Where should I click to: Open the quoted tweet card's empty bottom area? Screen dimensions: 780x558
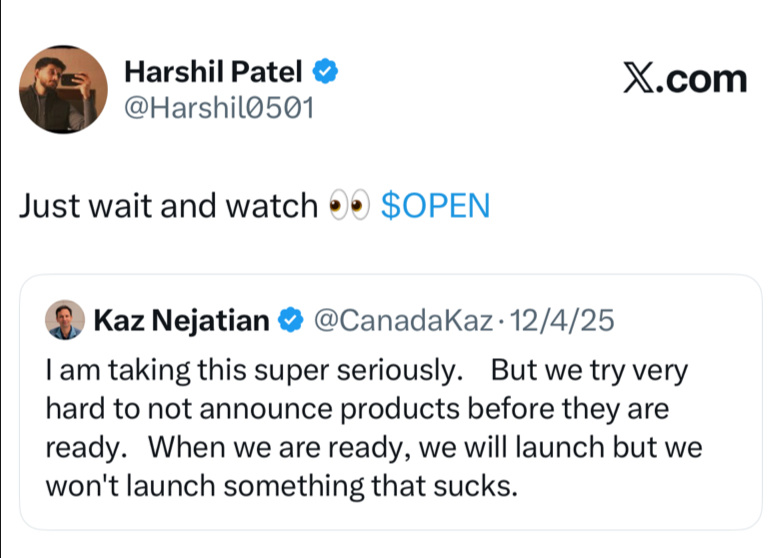point(390,515)
